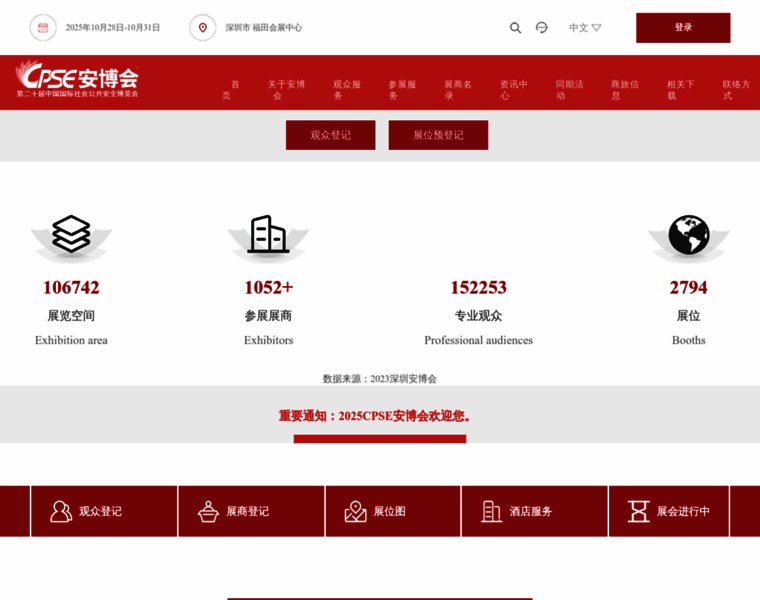Viewport: 760px width, 600px height.
Task: Open 展商登记 tile
Action: [251, 511]
